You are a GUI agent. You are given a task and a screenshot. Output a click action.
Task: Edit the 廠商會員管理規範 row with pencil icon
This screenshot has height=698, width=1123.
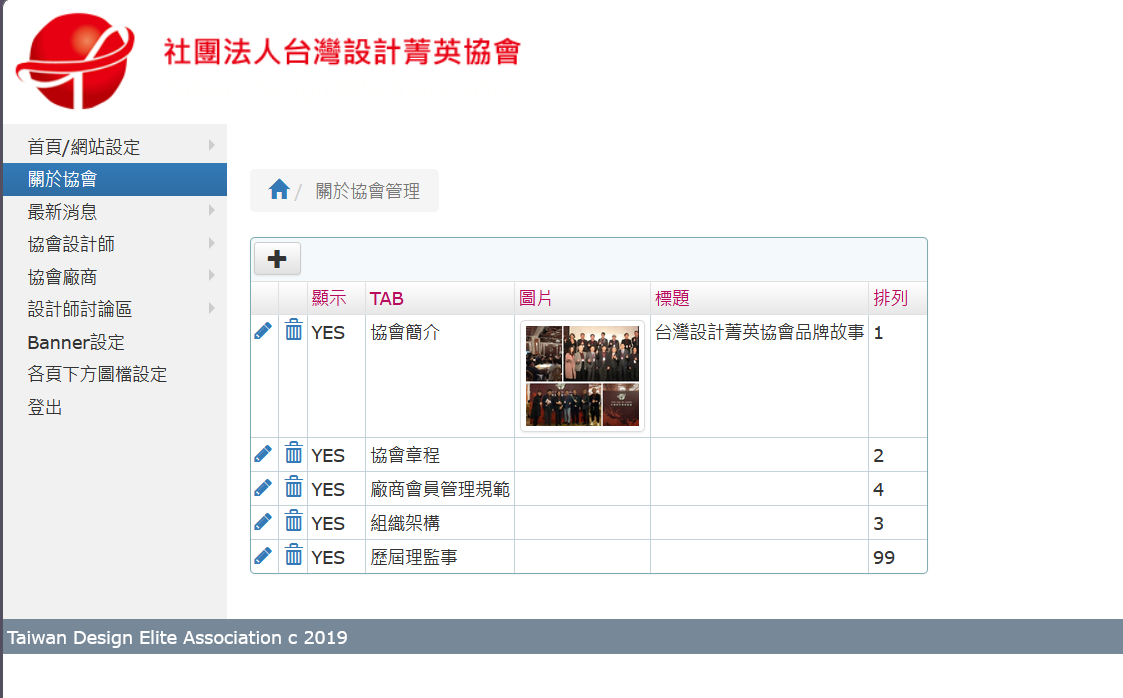click(263, 488)
